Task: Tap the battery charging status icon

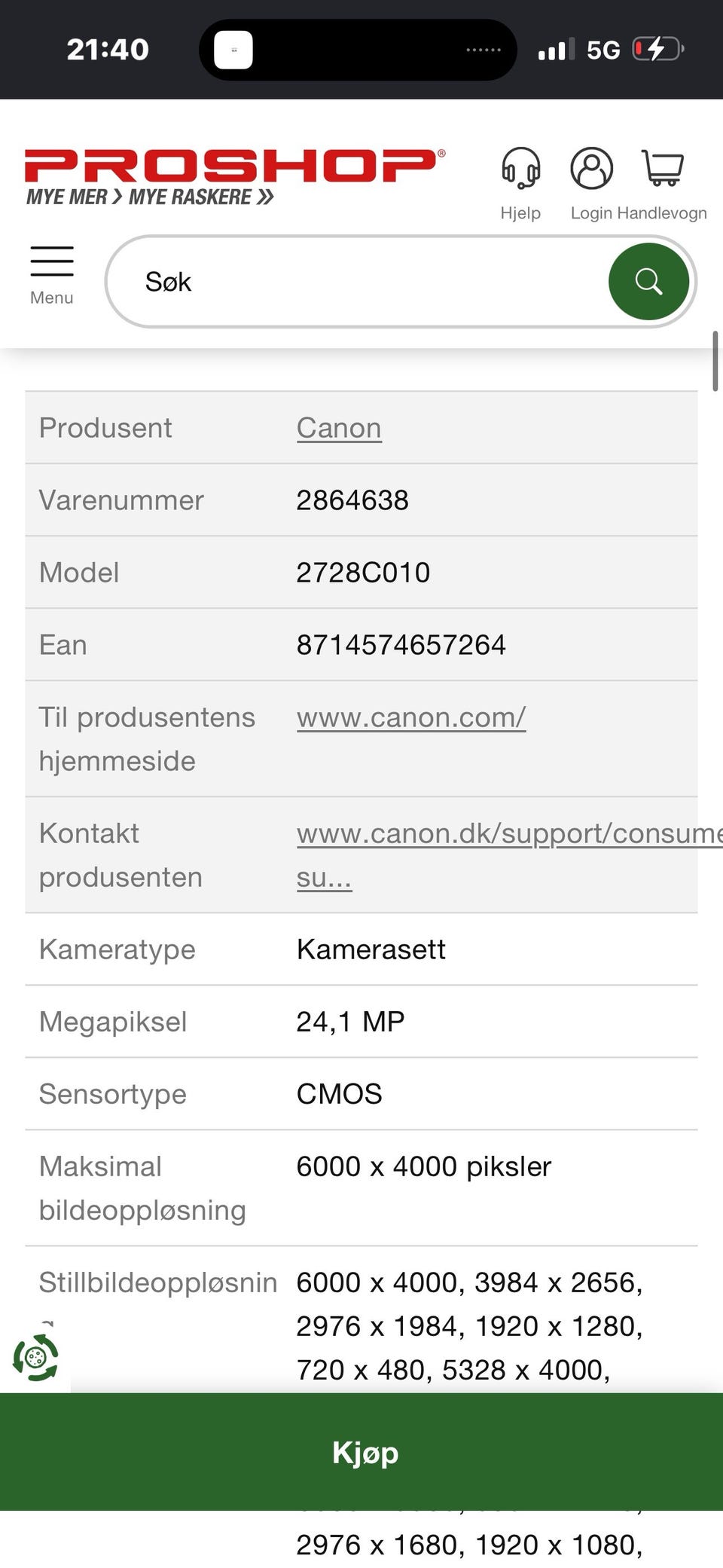Action: [x=657, y=50]
